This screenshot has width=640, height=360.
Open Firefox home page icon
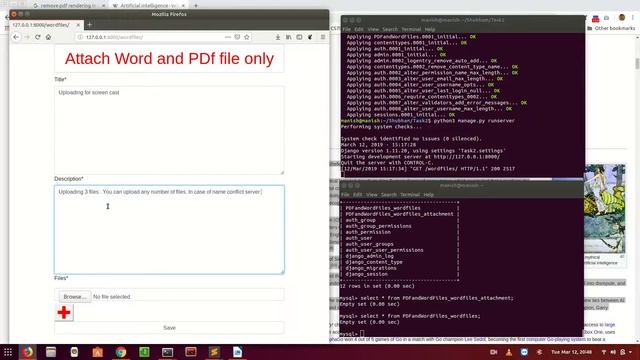[48, 37]
